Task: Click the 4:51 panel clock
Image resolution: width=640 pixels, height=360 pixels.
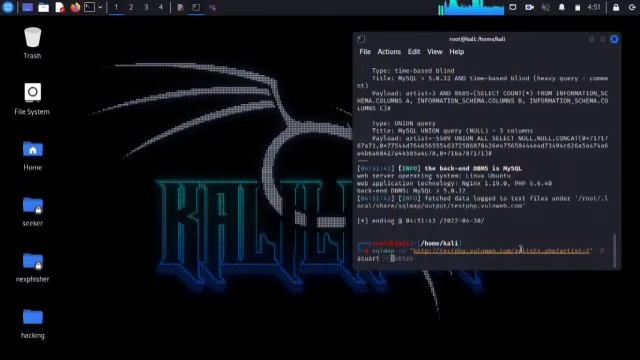Action: (594, 7)
